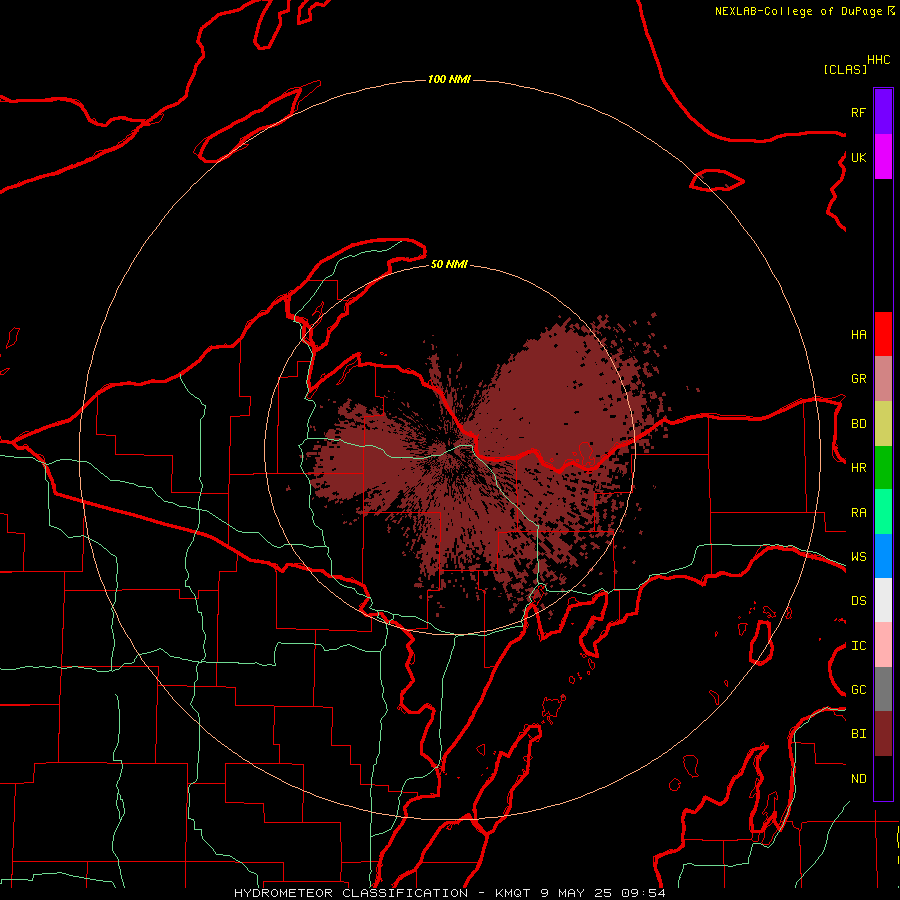Click the GC gray legend swatch
Viewport: 900px width, 900px height.
[883, 689]
